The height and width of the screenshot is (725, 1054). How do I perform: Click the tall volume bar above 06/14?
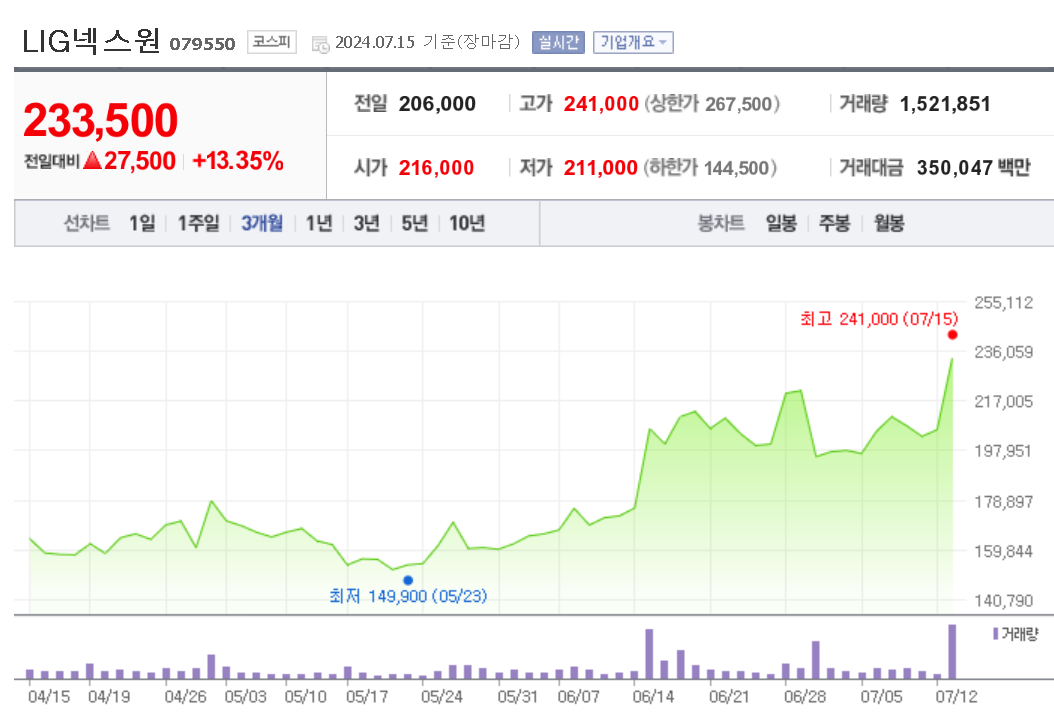click(x=649, y=654)
